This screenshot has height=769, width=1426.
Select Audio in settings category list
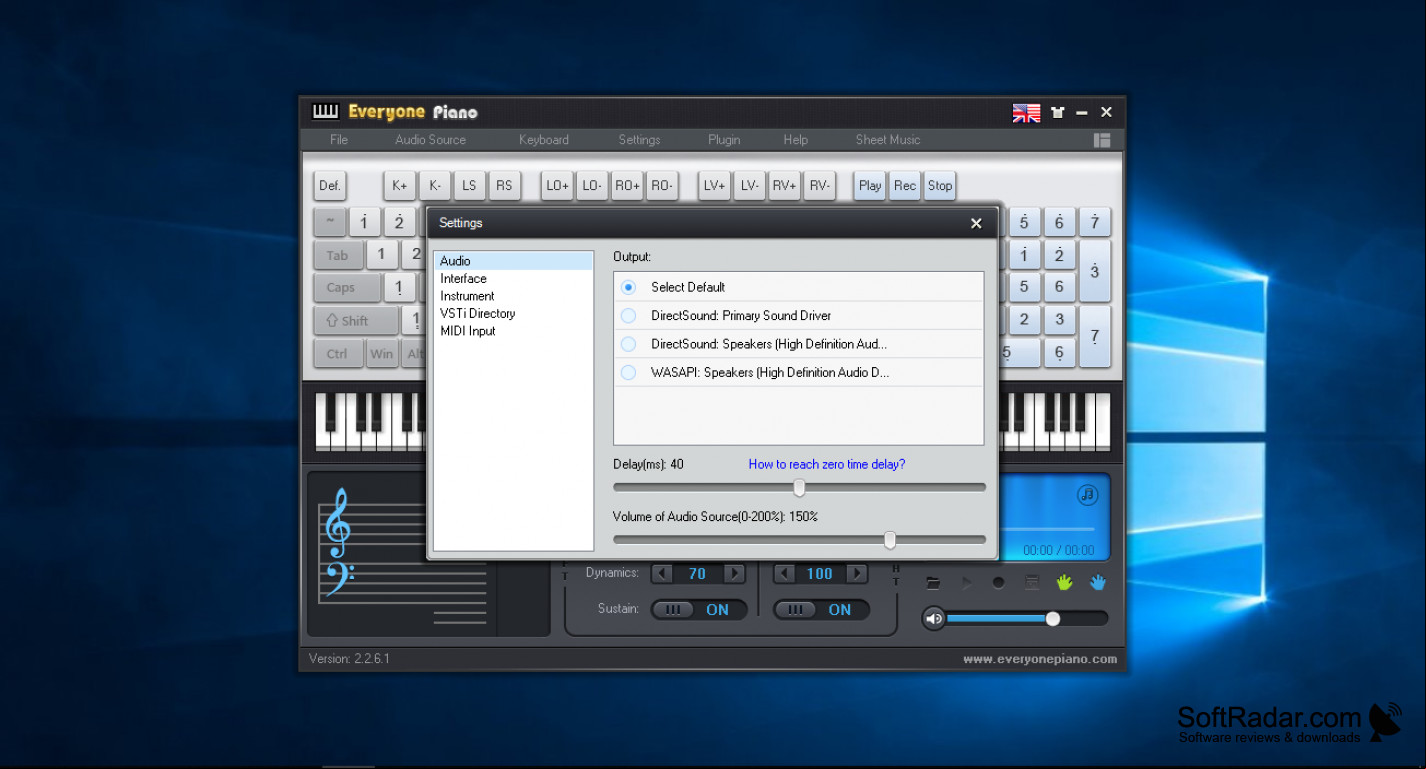[514, 261]
